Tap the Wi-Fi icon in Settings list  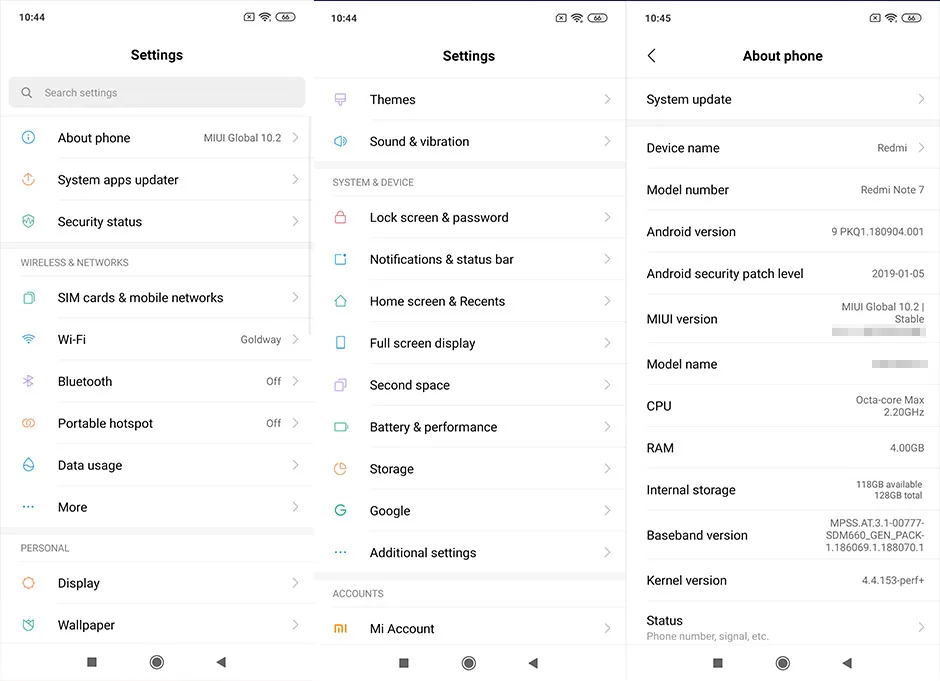28,339
